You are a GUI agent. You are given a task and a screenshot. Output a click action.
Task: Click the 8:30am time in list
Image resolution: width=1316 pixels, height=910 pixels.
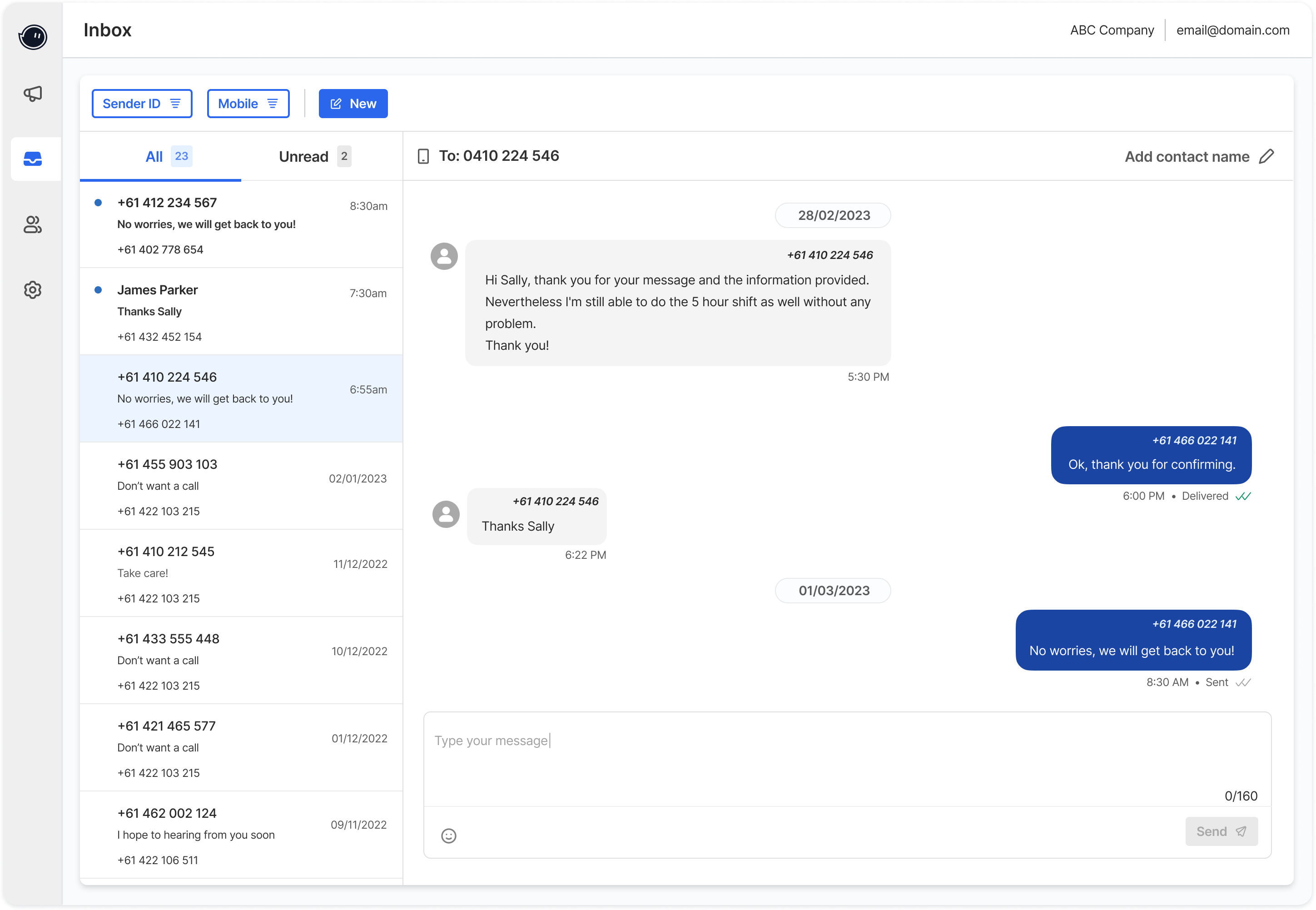[x=368, y=206]
